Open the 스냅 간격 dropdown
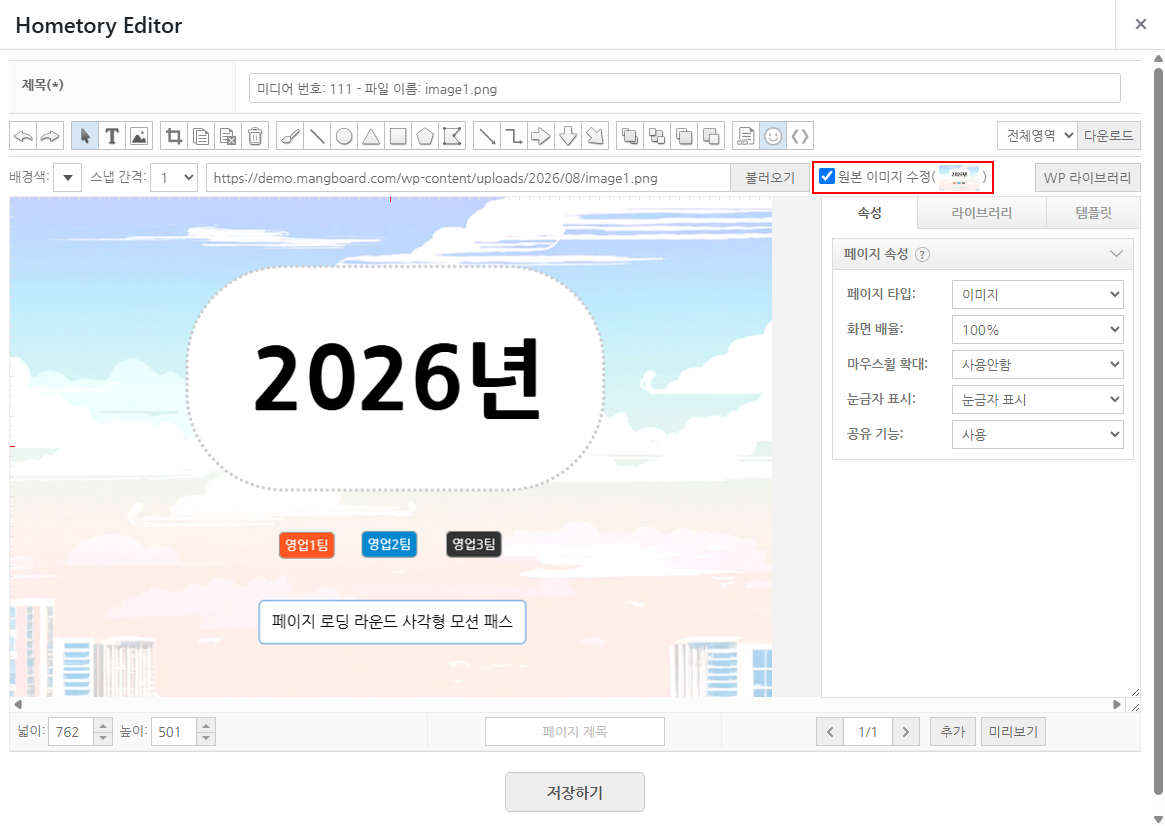 [174, 178]
